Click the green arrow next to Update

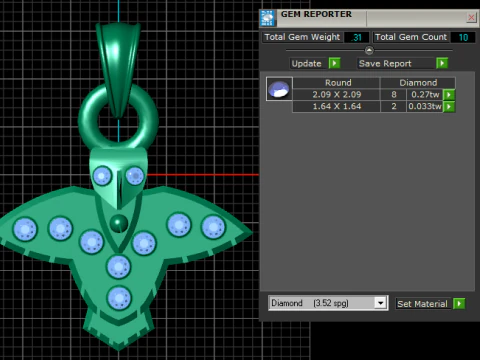pyautogui.click(x=334, y=63)
